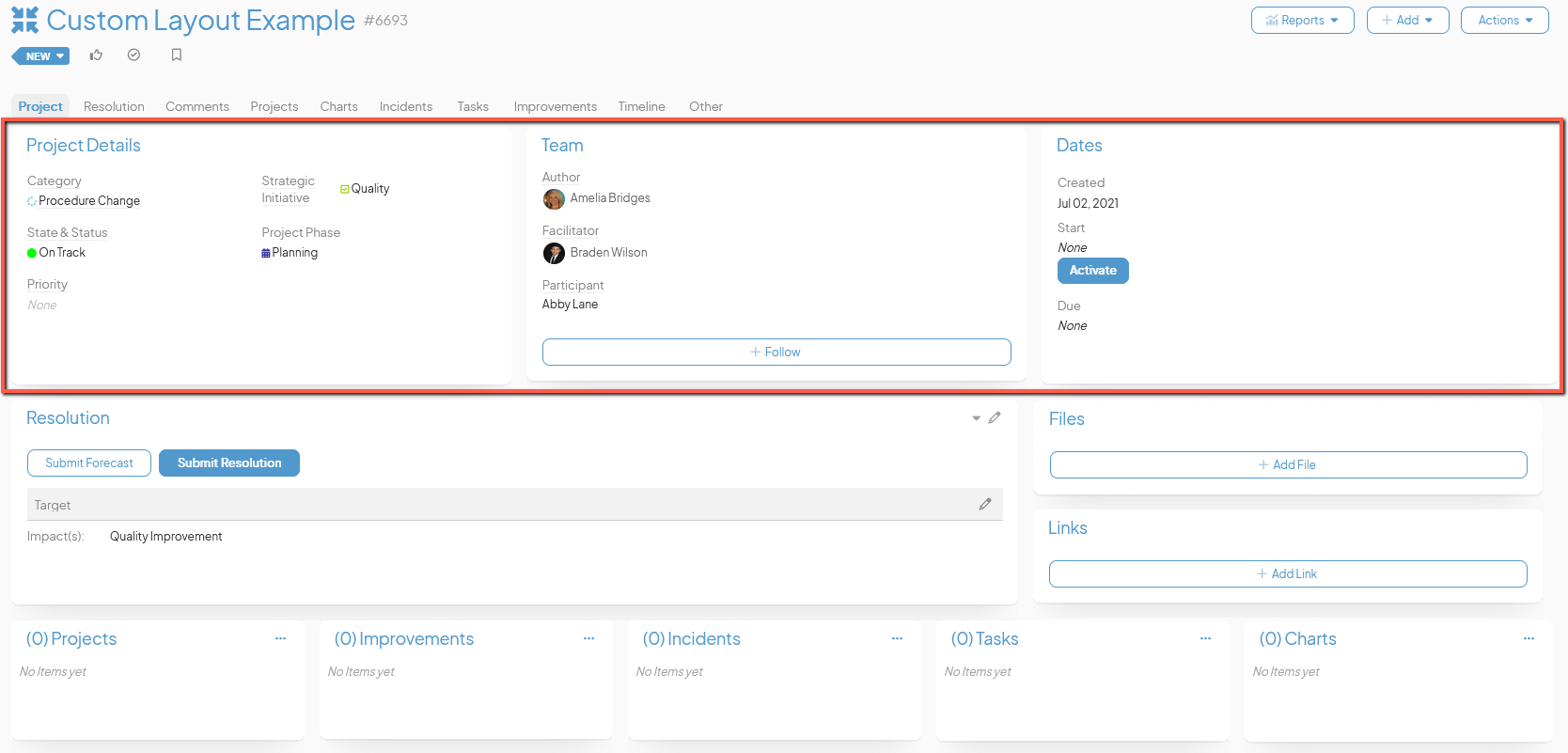Click the Add File button
Viewport: 1568px width, 753px height.
[x=1288, y=464]
